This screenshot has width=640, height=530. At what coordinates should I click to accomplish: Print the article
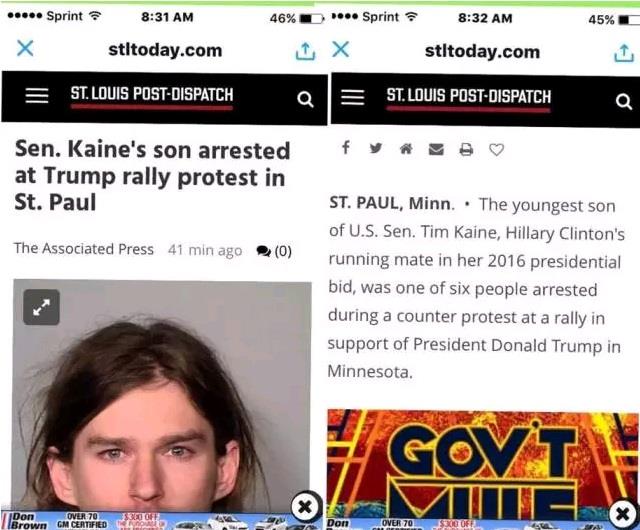click(x=466, y=149)
